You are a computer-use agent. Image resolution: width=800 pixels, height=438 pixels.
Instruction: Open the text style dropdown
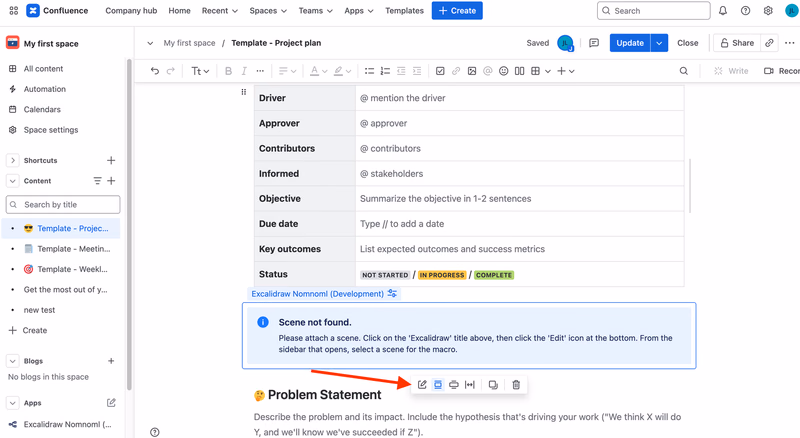(200, 71)
